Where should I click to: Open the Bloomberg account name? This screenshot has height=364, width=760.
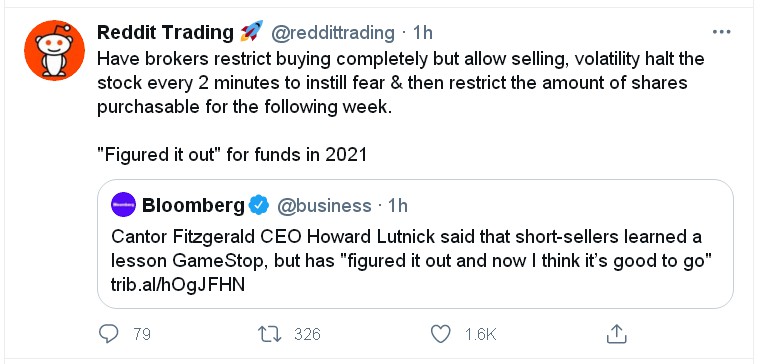click(193, 206)
